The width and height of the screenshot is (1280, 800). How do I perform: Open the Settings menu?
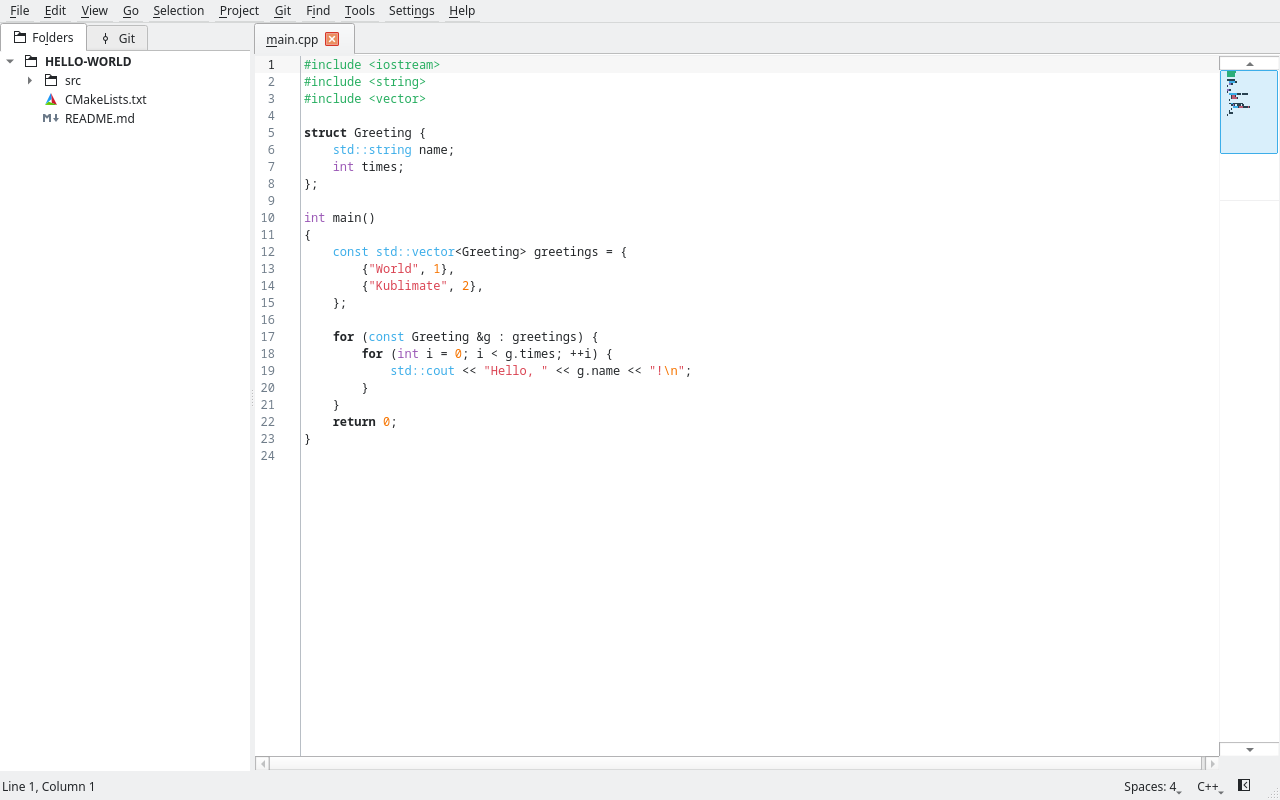tap(412, 11)
